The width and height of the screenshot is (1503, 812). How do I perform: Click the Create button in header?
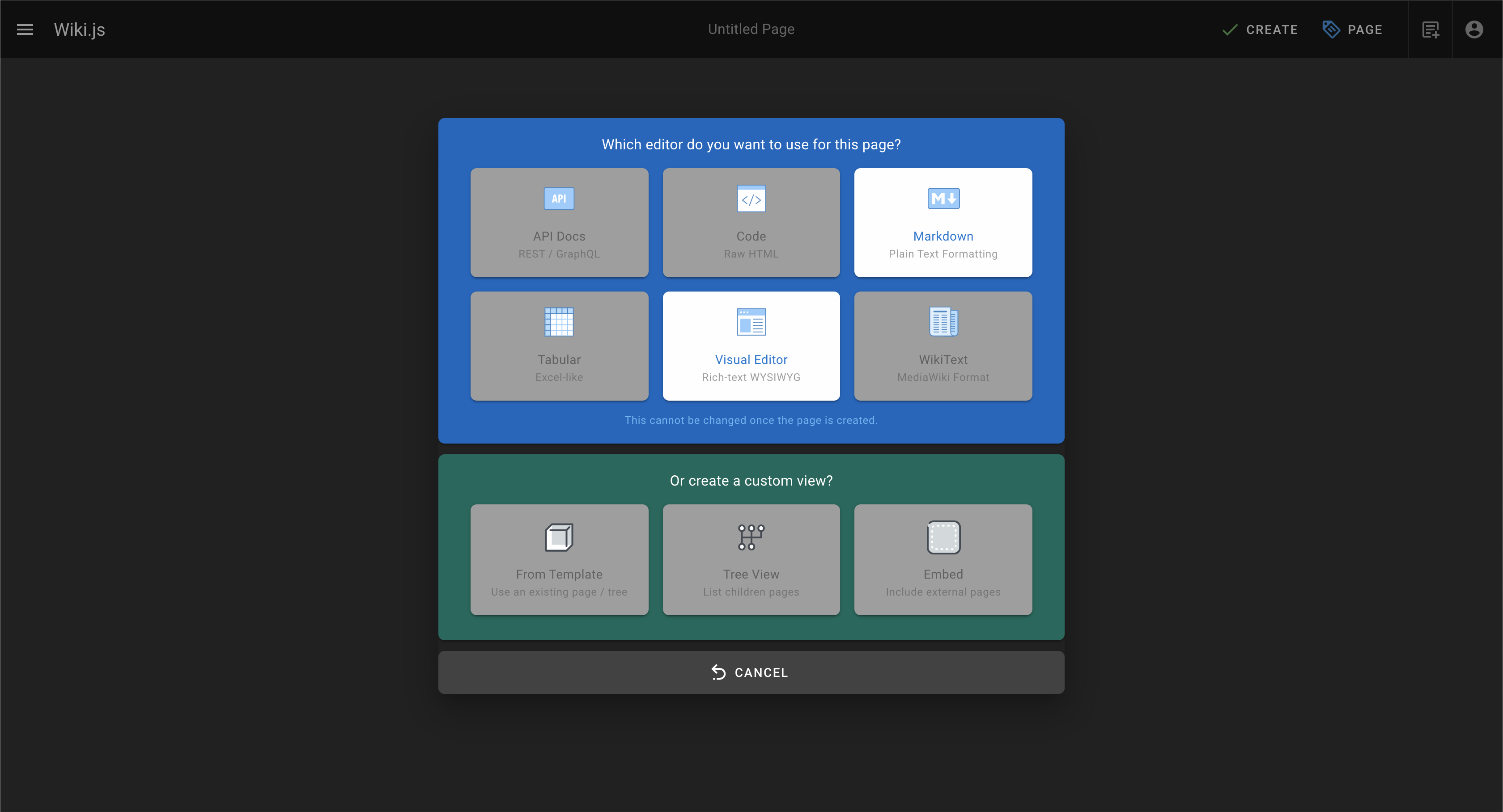1260,29
